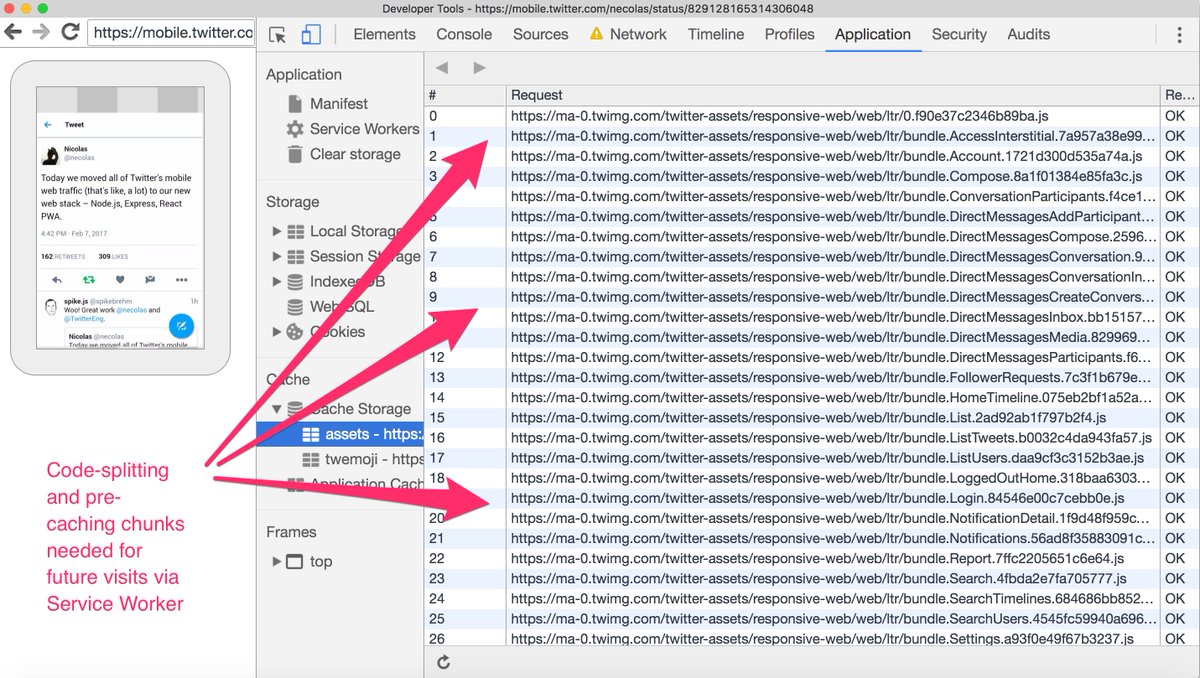Image resolution: width=1200 pixels, height=678 pixels.
Task: Expand the Cookies tree node
Action: 277,332
